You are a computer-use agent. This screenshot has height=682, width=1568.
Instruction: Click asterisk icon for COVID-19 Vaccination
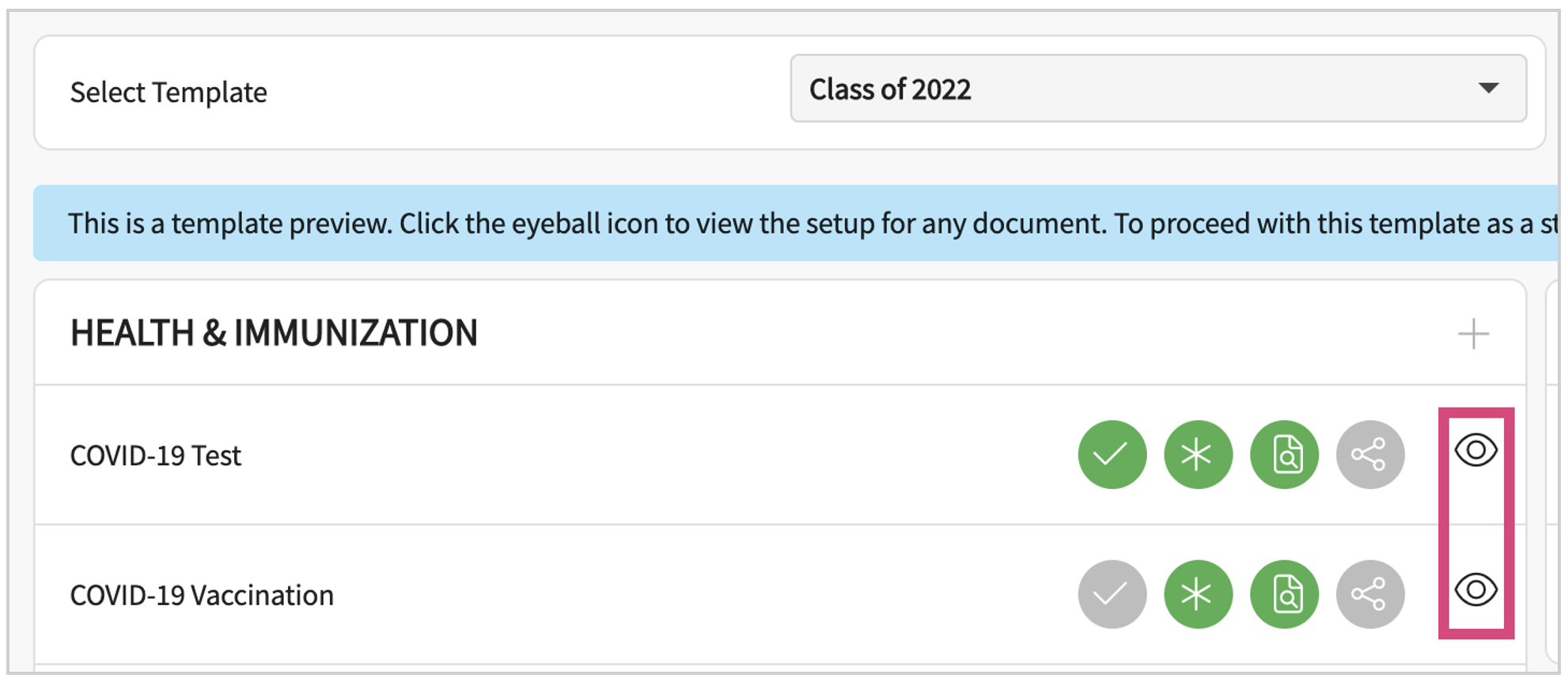point(1198,594)
